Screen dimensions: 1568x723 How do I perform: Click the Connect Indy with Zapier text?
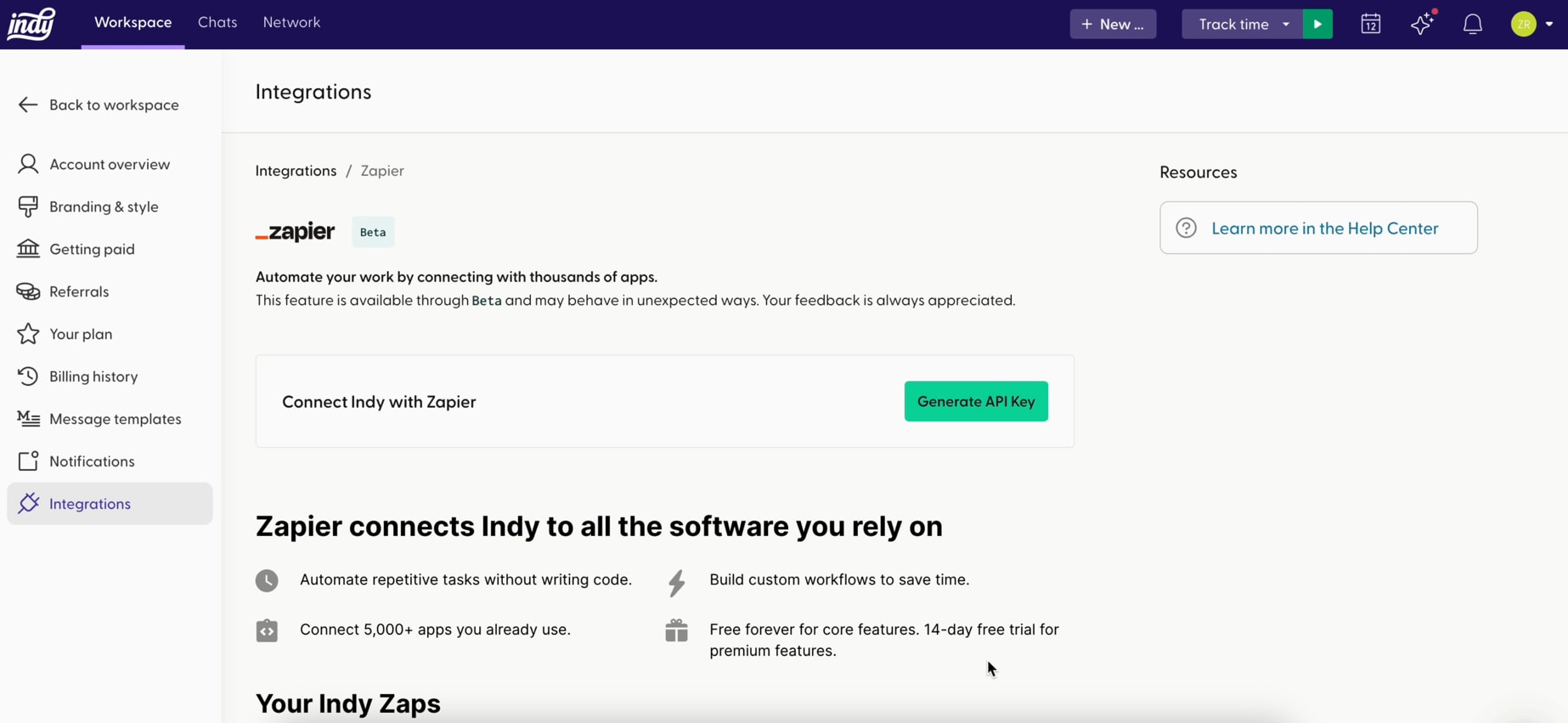click(379, 402)
